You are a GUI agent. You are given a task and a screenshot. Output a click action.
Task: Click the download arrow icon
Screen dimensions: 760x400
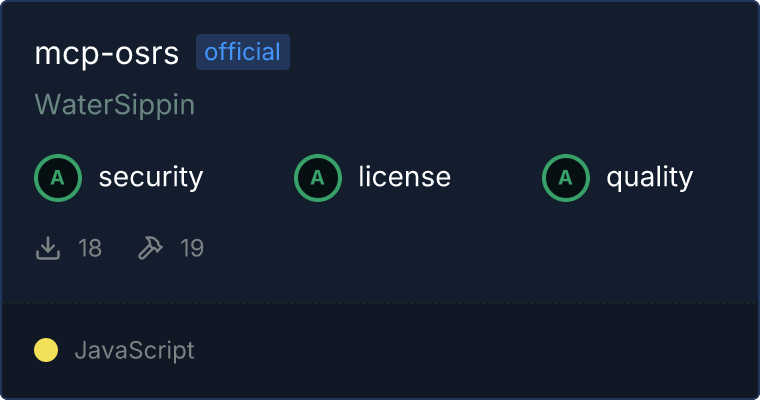click(48, 248)
